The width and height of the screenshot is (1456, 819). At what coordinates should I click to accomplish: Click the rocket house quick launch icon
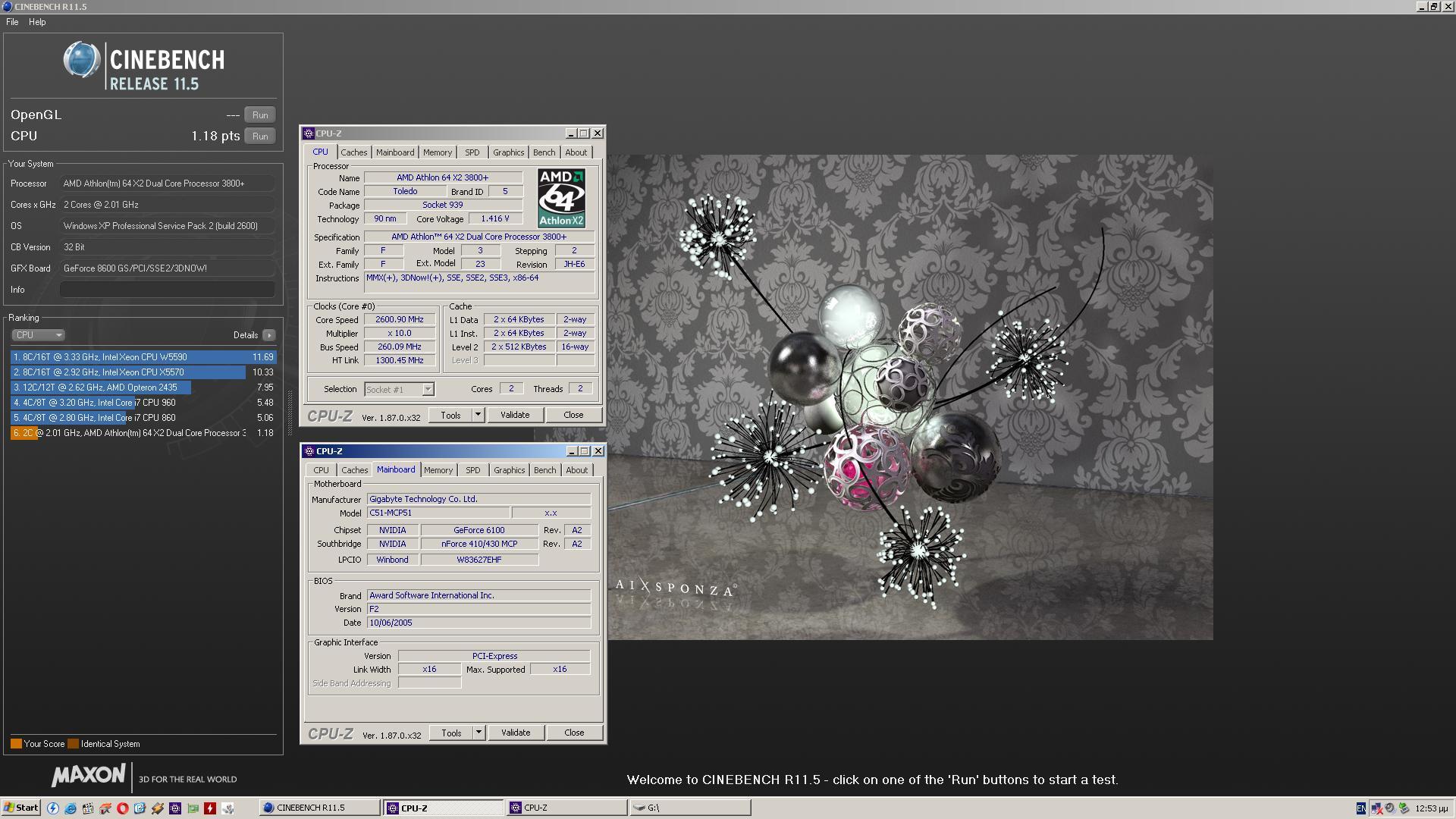pos(105,808)
